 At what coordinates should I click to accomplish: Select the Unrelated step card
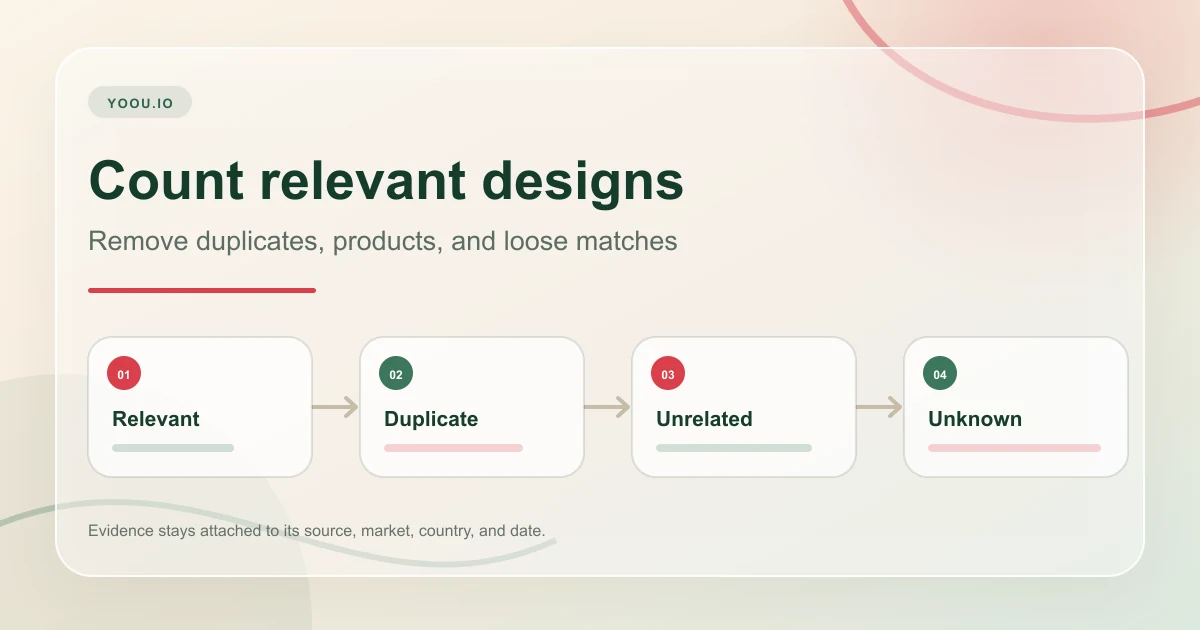tap(744, 406)
